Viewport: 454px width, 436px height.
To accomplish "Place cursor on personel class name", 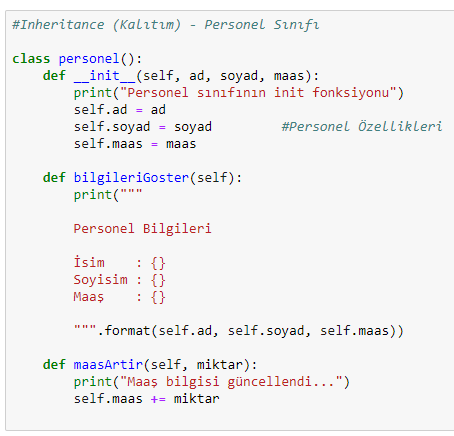I will pos(89,59).
